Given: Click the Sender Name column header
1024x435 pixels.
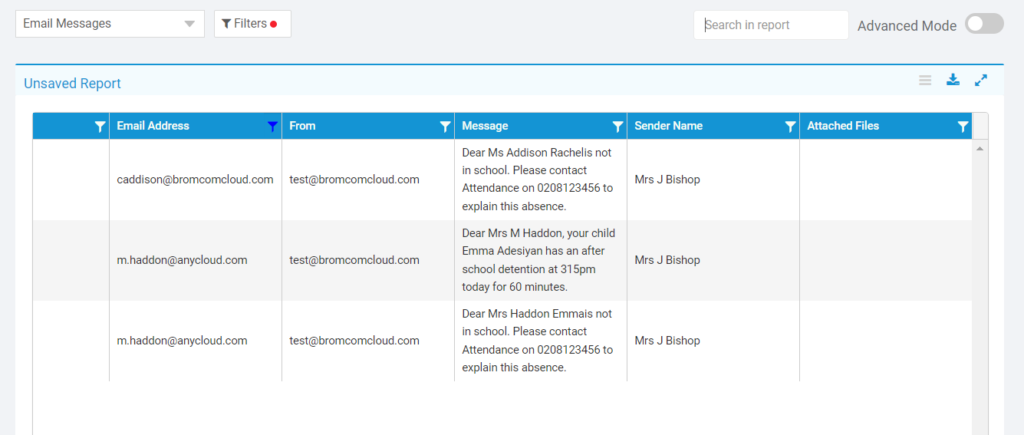Looking at the screenshot, I should coord(668,126).
